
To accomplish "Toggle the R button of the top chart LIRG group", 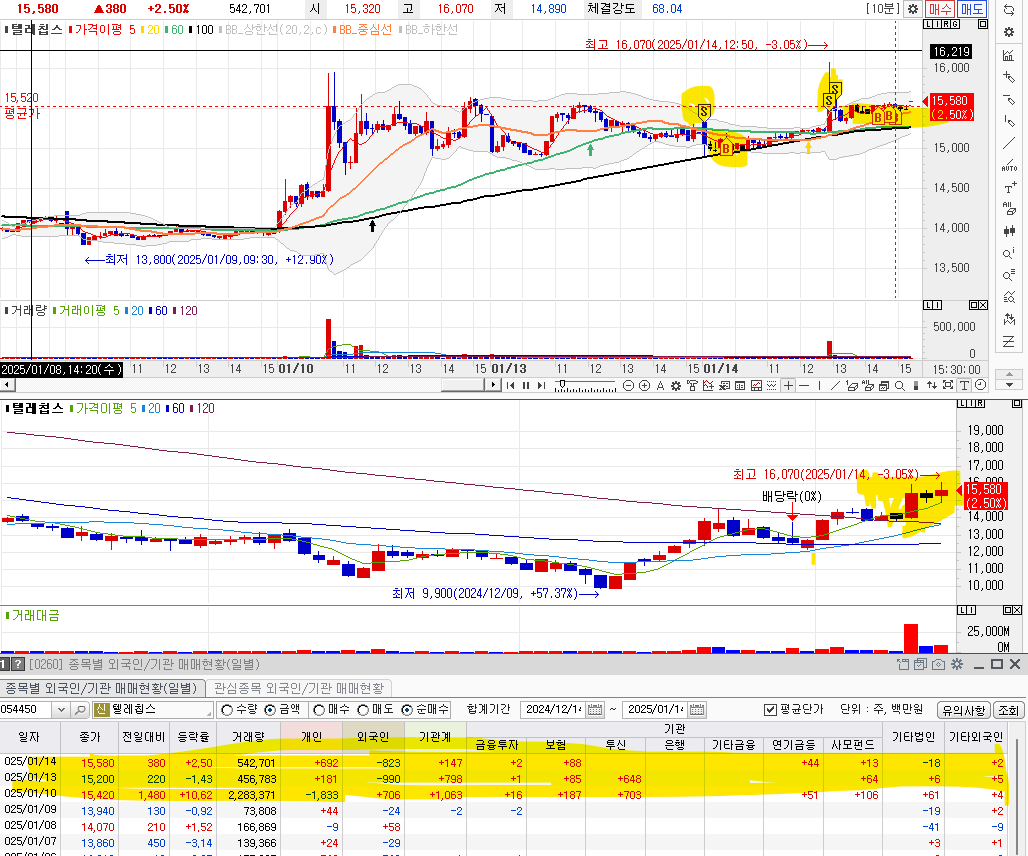I will pyautogui.click(x=946, y=24).
